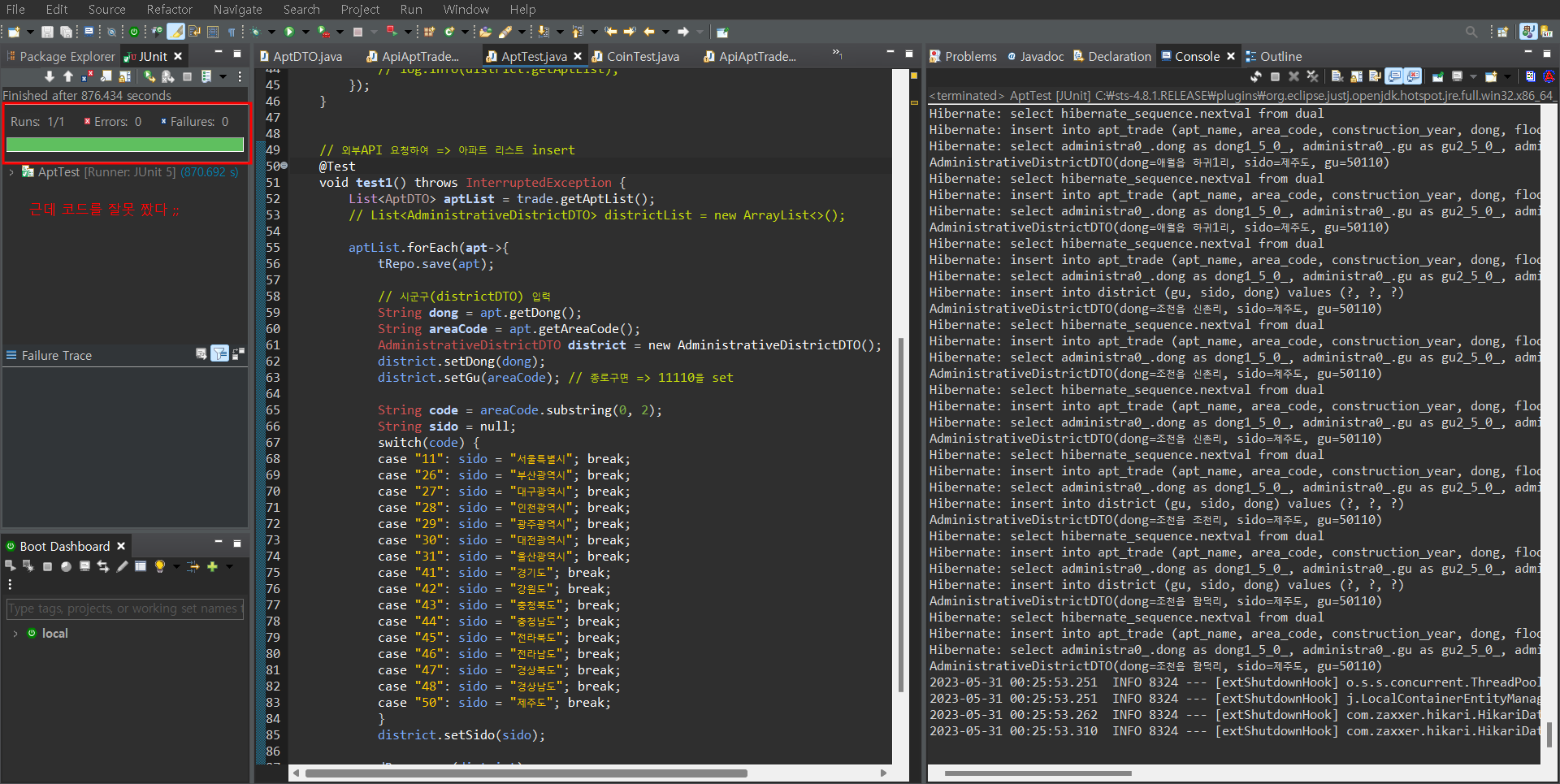Screen dimensions: 1560x784
Task: Open the Open Console dropdown arrow
Action: point(1507,76)
